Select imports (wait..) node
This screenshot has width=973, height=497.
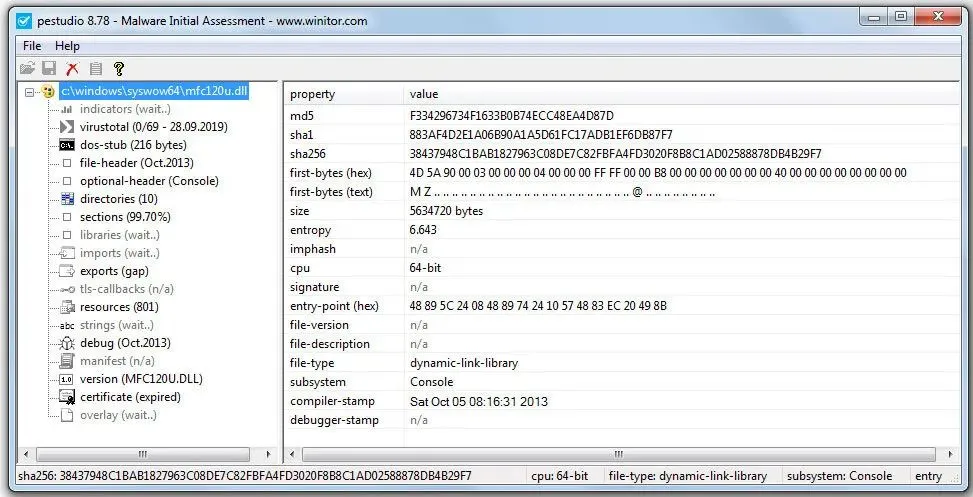119,253
